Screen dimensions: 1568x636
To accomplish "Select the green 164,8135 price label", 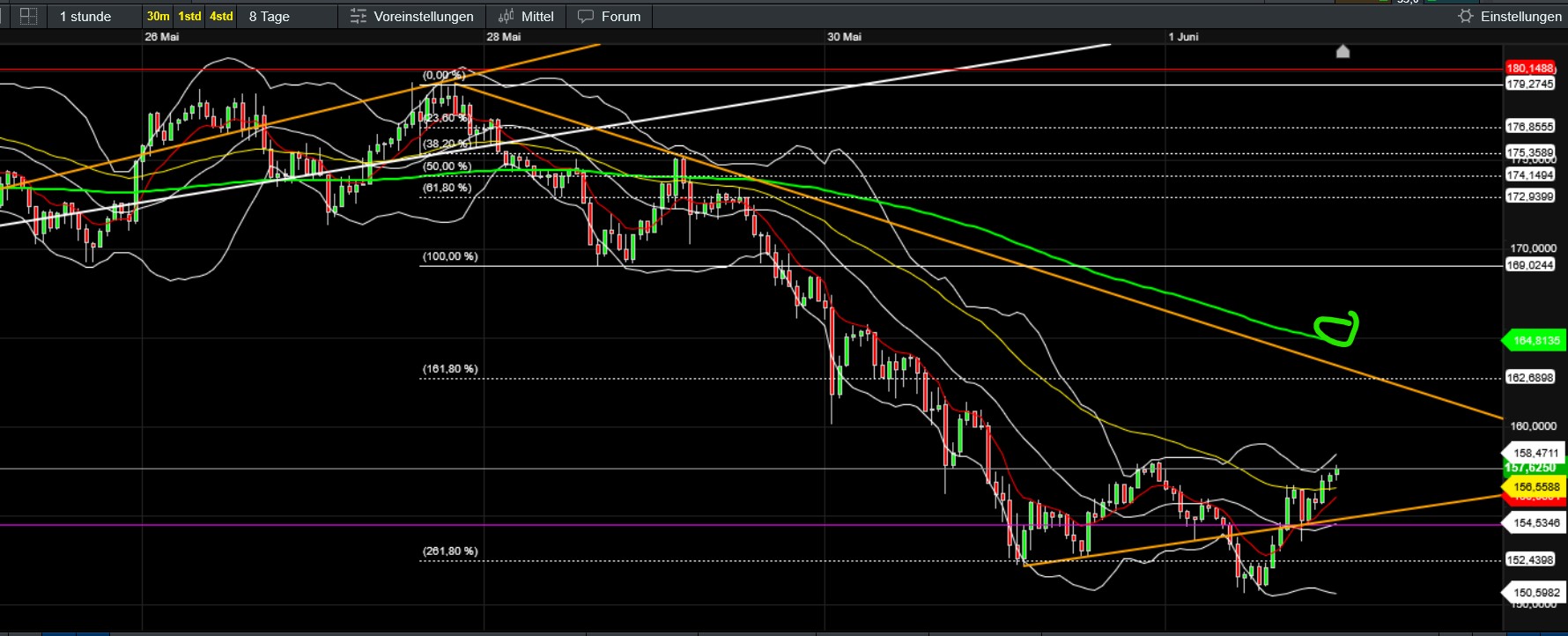I will 1534,340.
